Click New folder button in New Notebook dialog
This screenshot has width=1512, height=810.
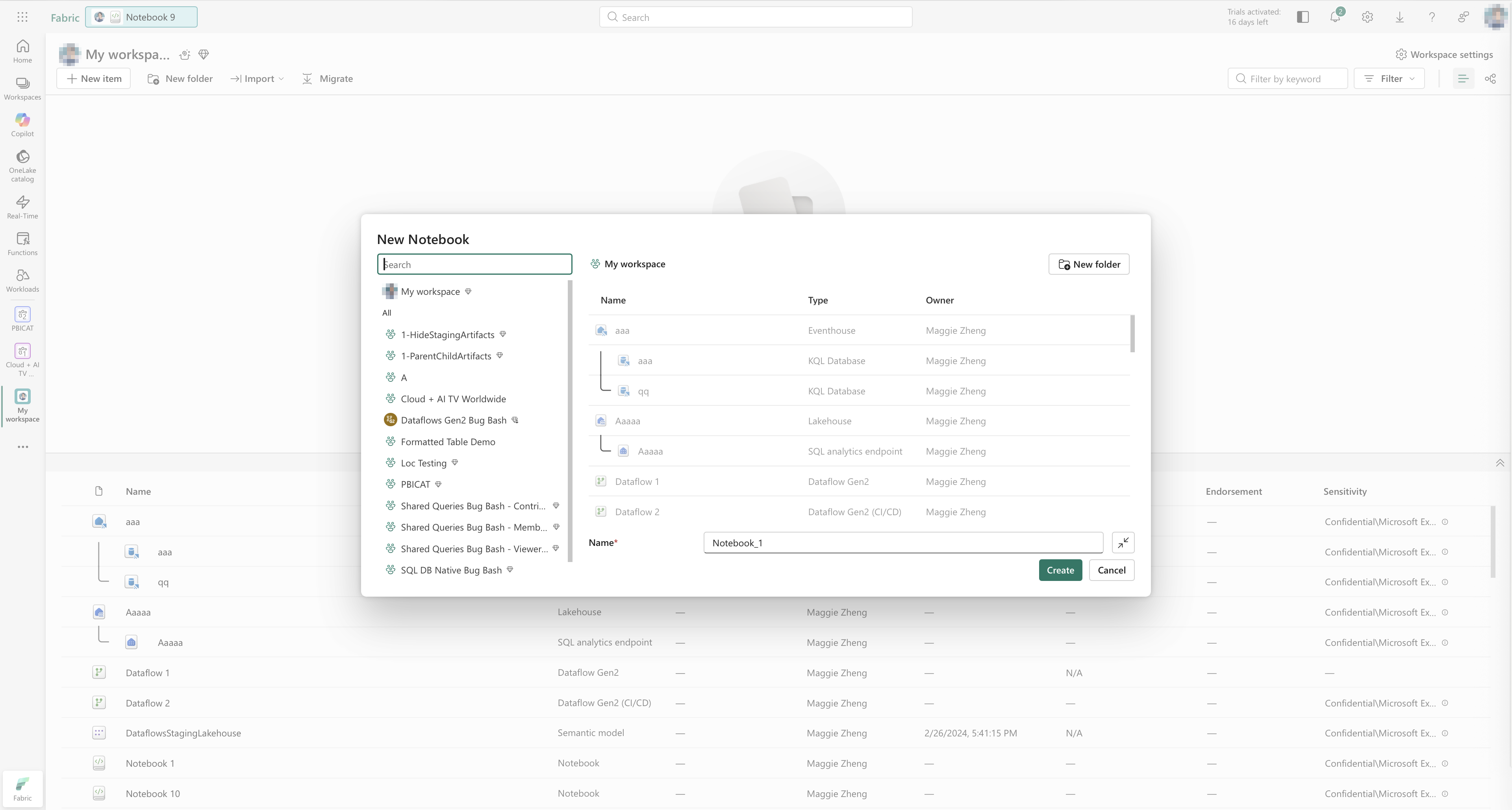(1089, 264)
